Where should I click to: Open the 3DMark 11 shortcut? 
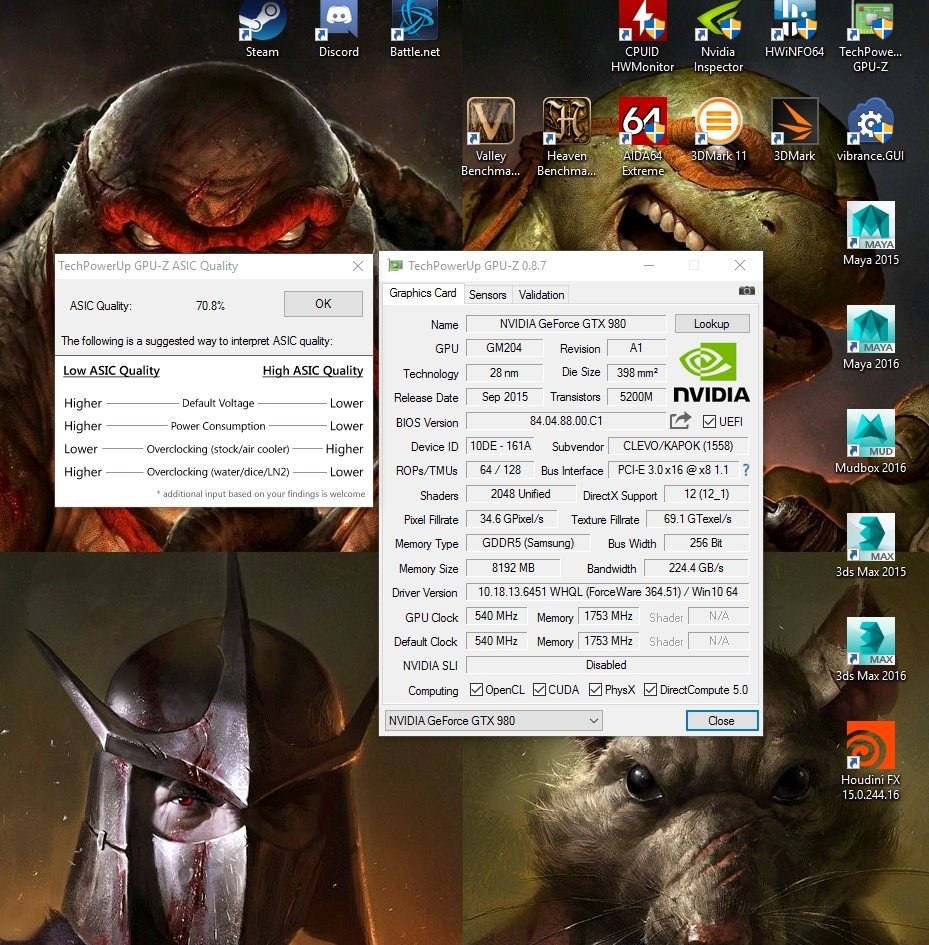pos(718,130)
